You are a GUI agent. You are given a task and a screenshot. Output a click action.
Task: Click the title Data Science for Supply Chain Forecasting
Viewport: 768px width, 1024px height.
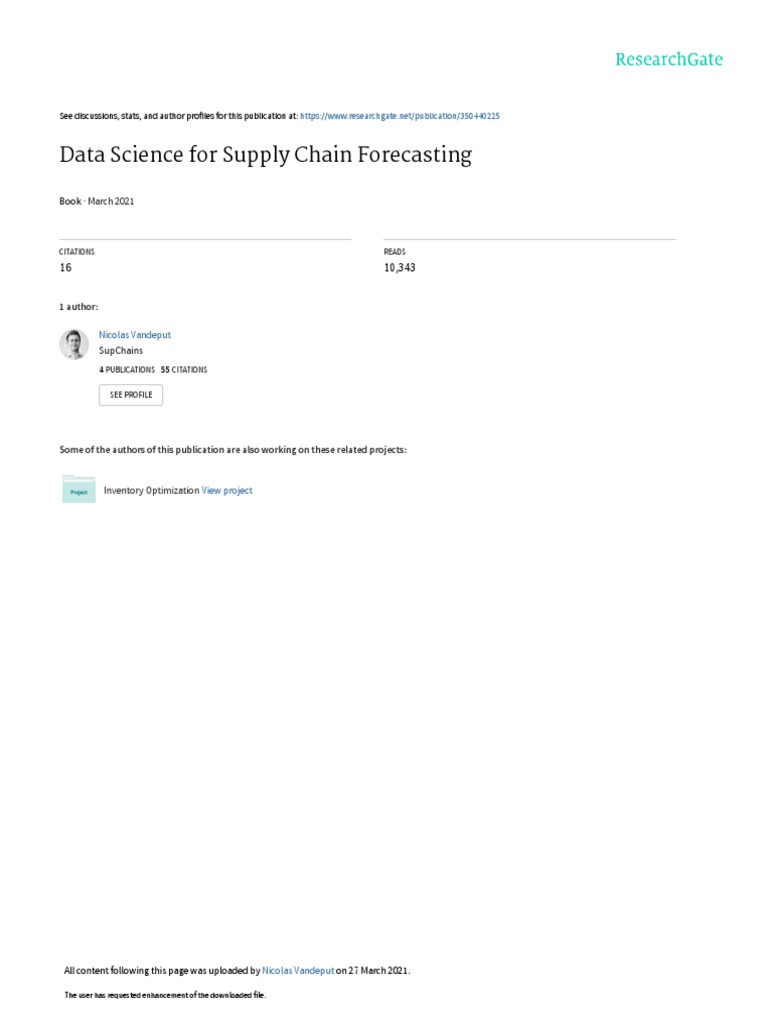click(x=265, y=155)
